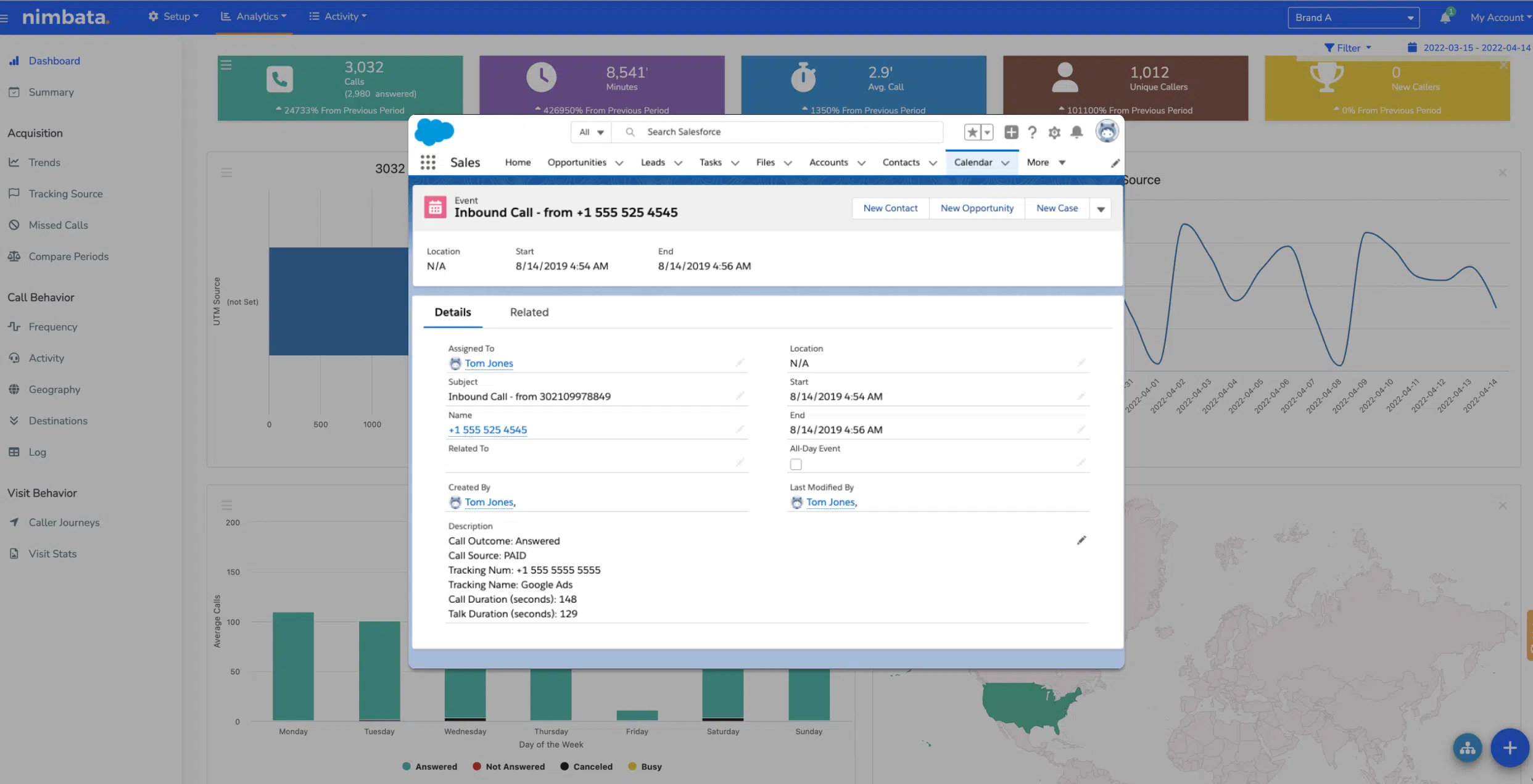Open the More navigation dropdown
The height and width of the screenshot is (784, 1533).
pyautogui.click(x=1046, y=162)
